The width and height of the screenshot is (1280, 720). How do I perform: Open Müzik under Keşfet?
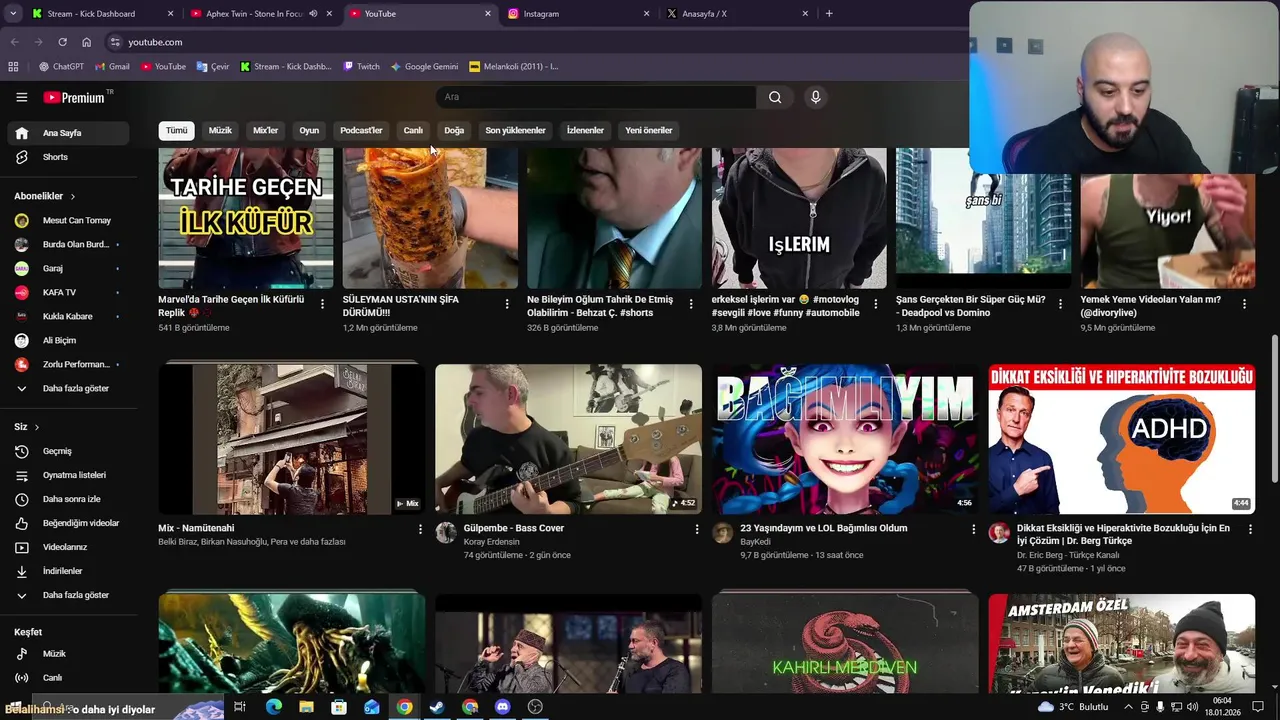[68, 654]
